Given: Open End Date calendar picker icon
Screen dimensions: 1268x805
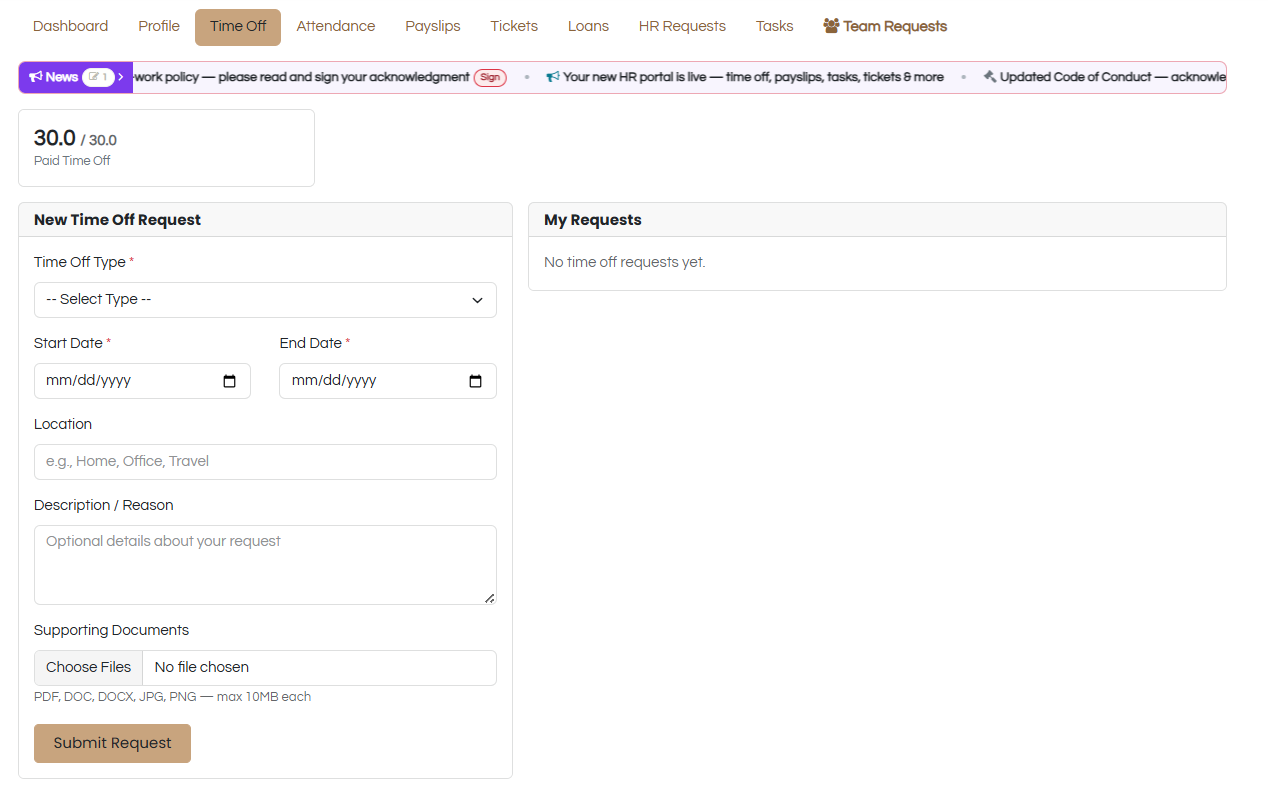Looking at the screenshot, I should [475, 381].
